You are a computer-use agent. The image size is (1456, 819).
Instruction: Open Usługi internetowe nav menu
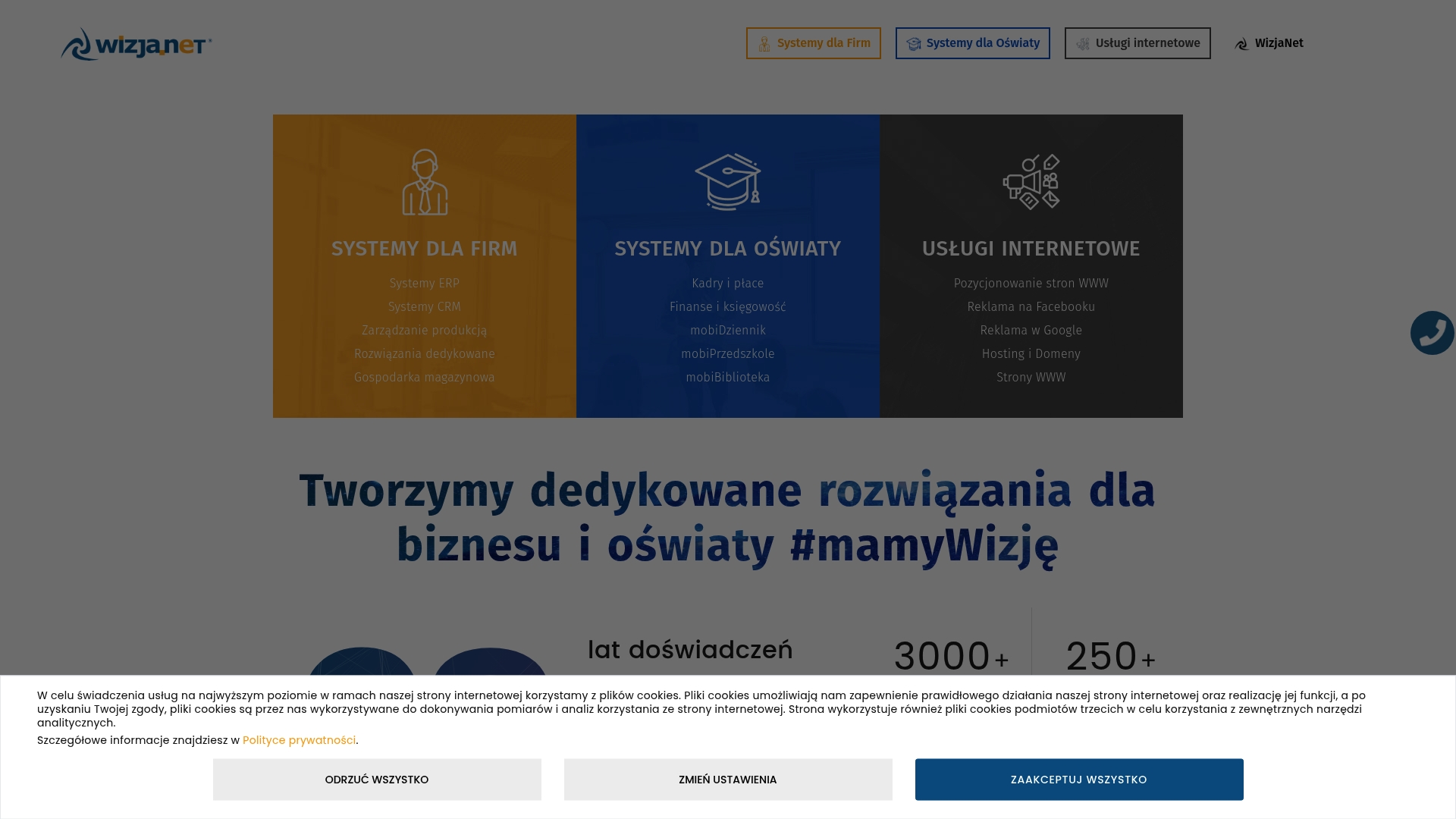(1137, 43)
